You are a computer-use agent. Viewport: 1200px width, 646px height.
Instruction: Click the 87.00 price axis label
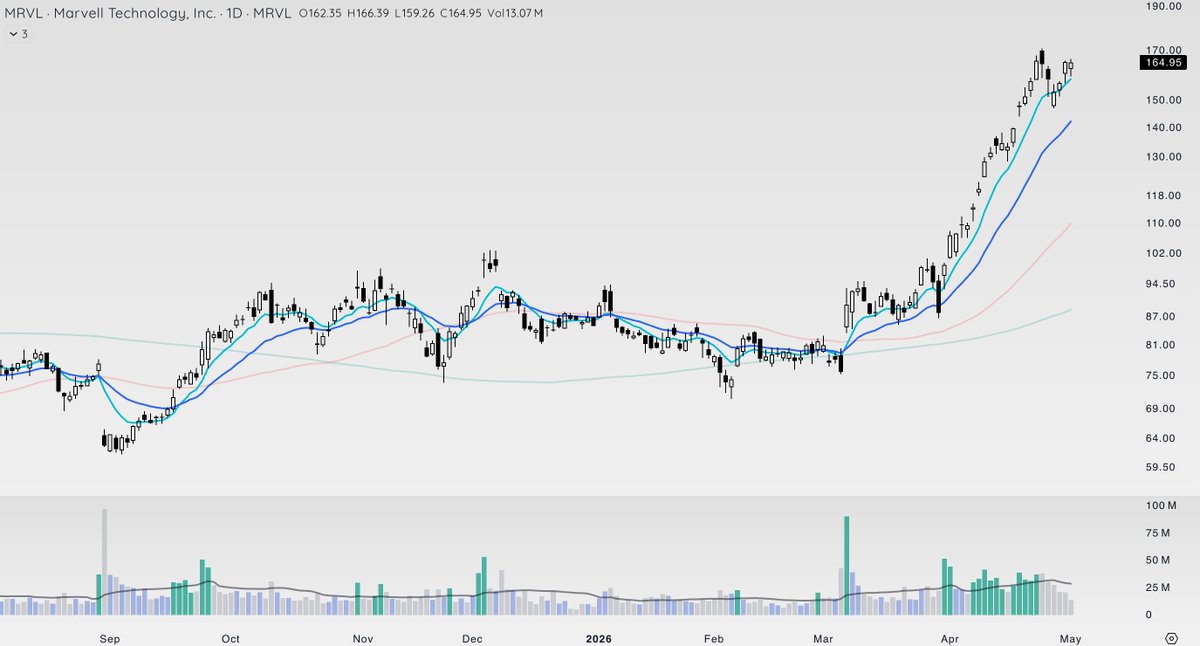(1161, 317)
